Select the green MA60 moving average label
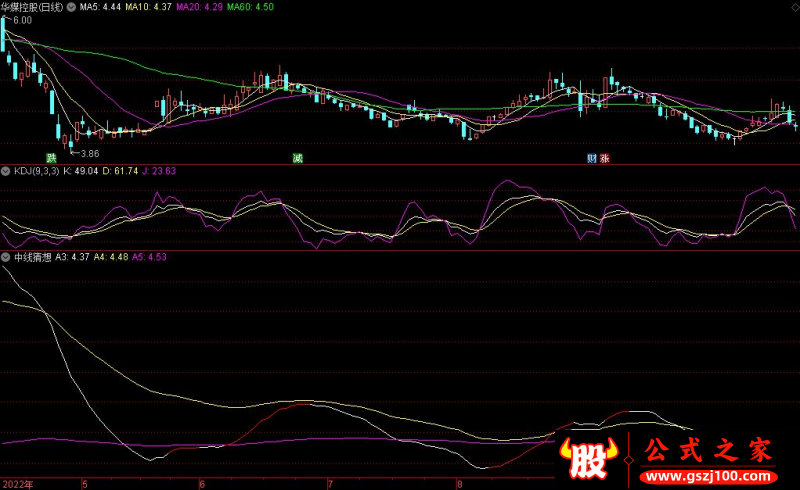Image resolution: width=800 pixels, height=490 pixels. [x=249, y=7]
